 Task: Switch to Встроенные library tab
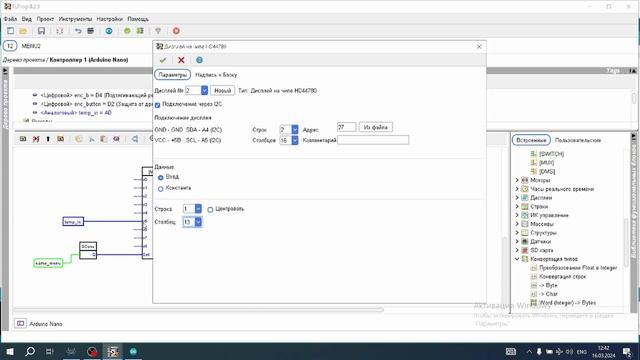point(531,140)
